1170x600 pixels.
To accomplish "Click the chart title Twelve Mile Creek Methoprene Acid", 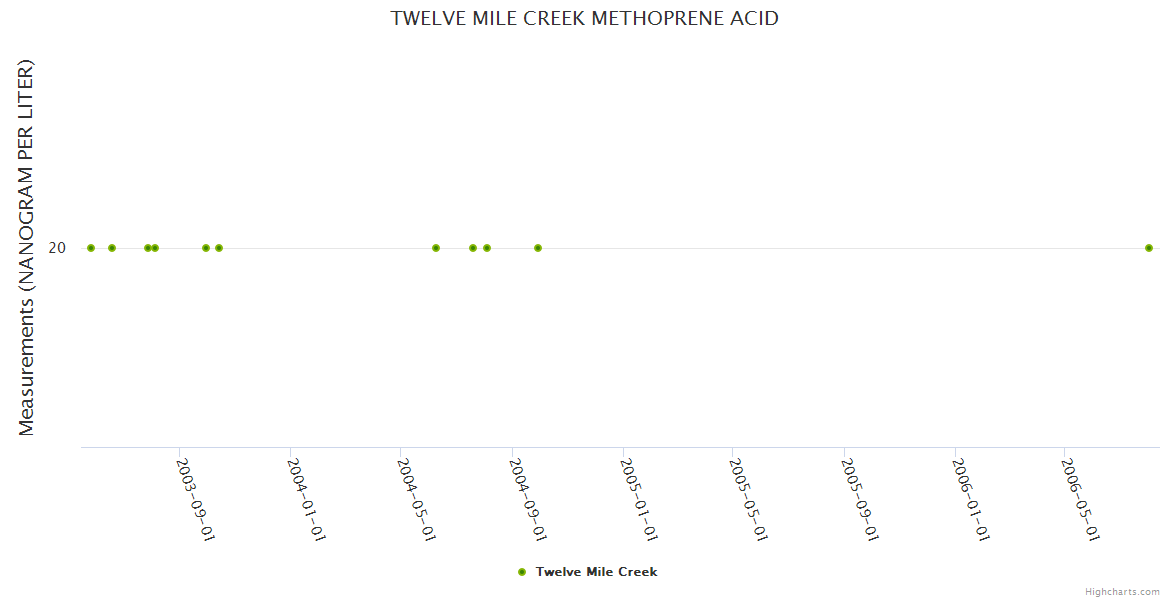I will [x=584, y=18].
